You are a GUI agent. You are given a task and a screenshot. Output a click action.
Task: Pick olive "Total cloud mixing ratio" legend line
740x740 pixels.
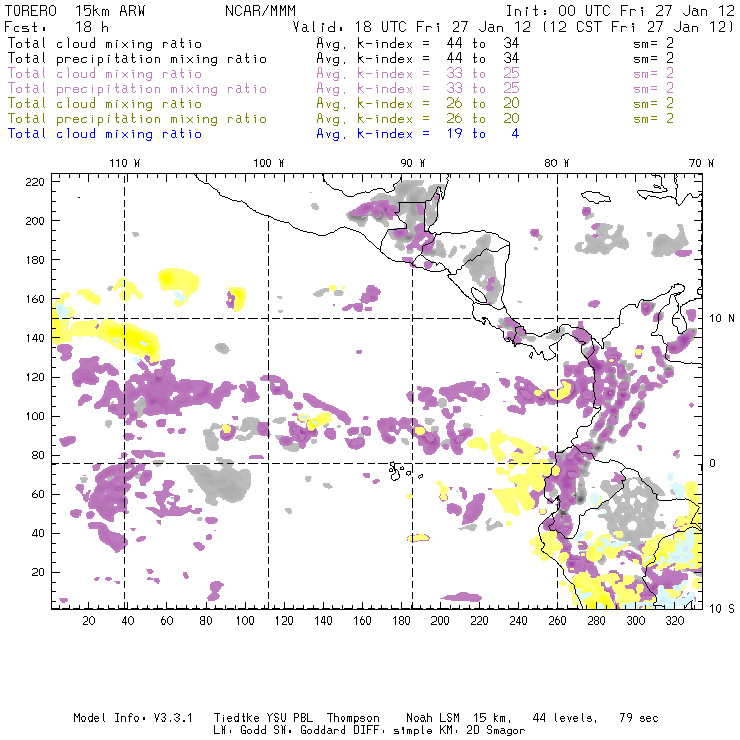click(105, 103)
